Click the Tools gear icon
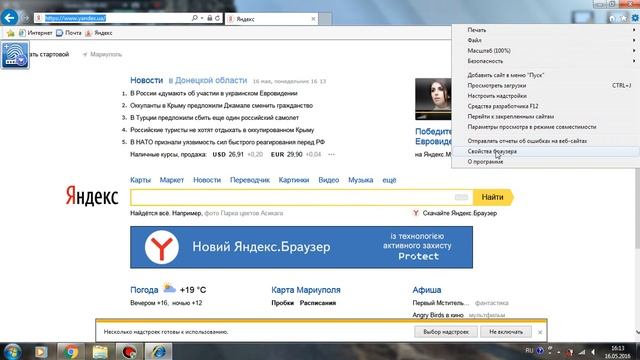Viewport: 640px width, 360px height. coord(635,18)
